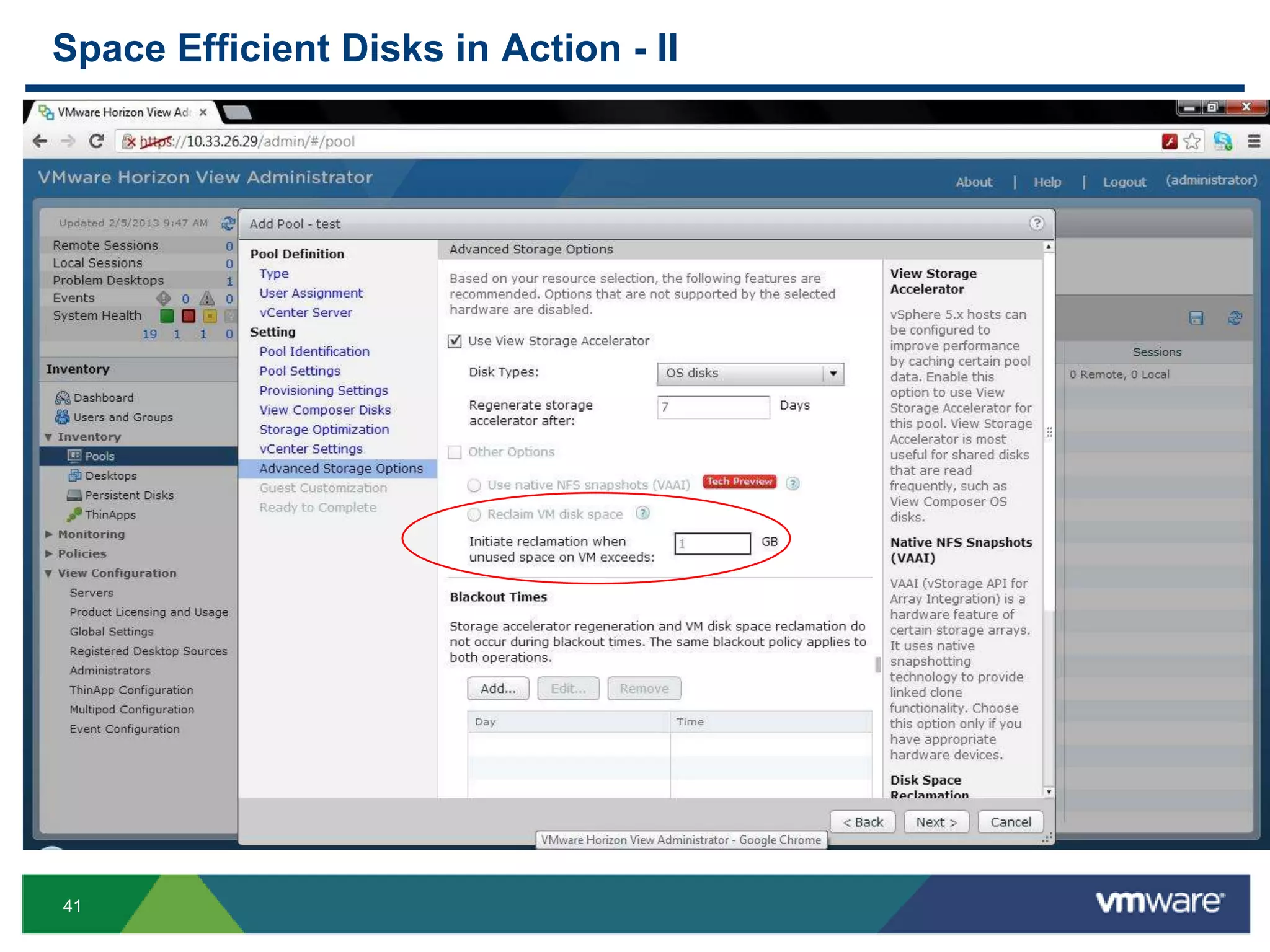
Task: Open ThinApps in the Inventory tree
Action: (x=110, y=514)
